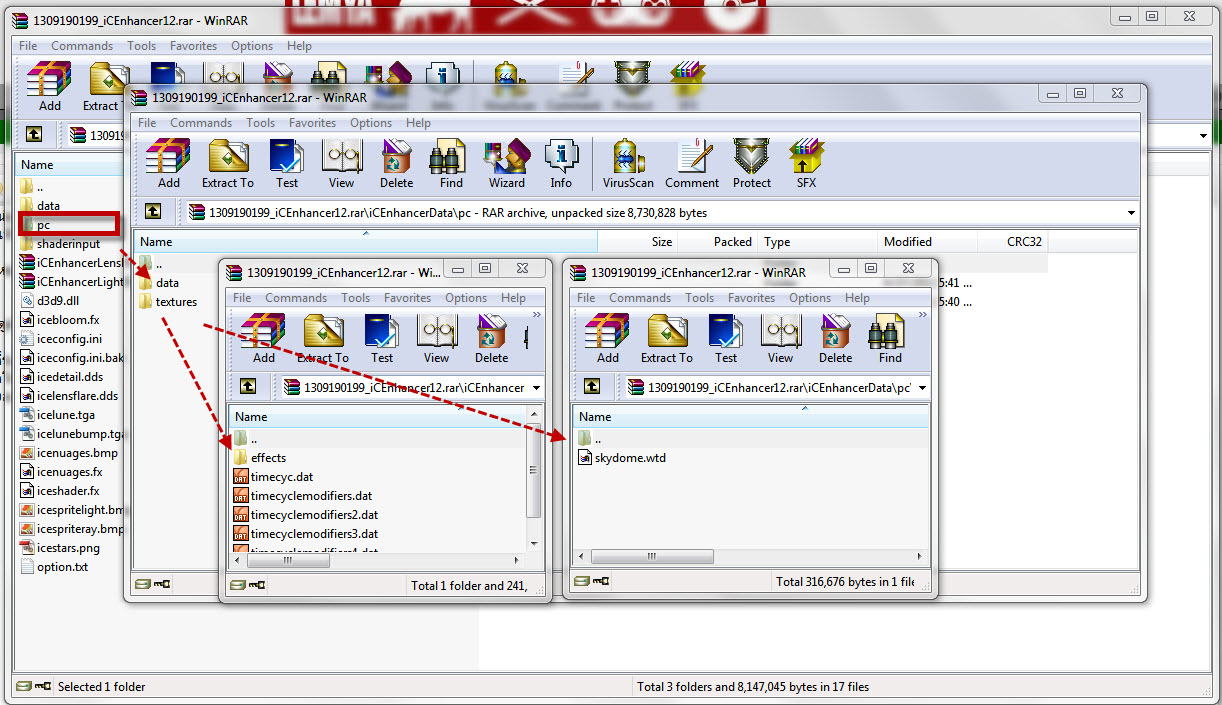Create SFX archive via the SFX icon
This screenshot has width=1222, height=705.
pos(806,163)
